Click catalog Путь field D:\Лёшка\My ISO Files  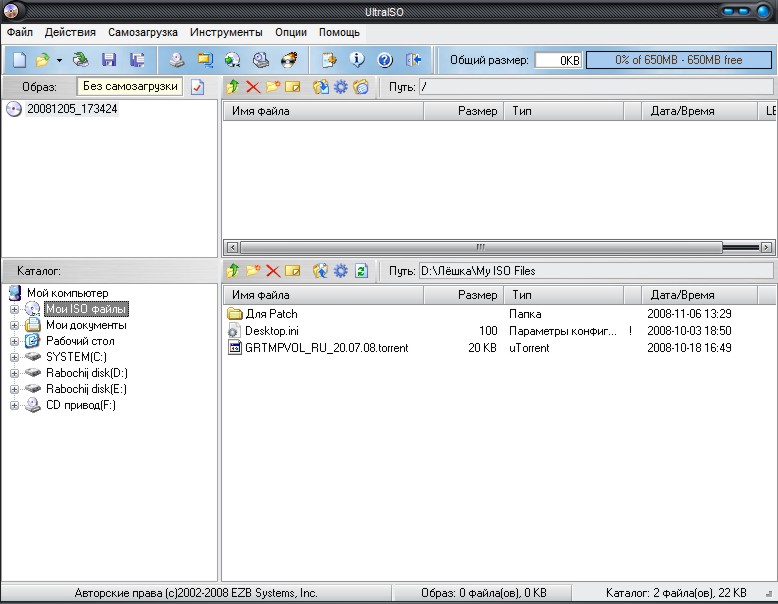(x=596, y=271)
